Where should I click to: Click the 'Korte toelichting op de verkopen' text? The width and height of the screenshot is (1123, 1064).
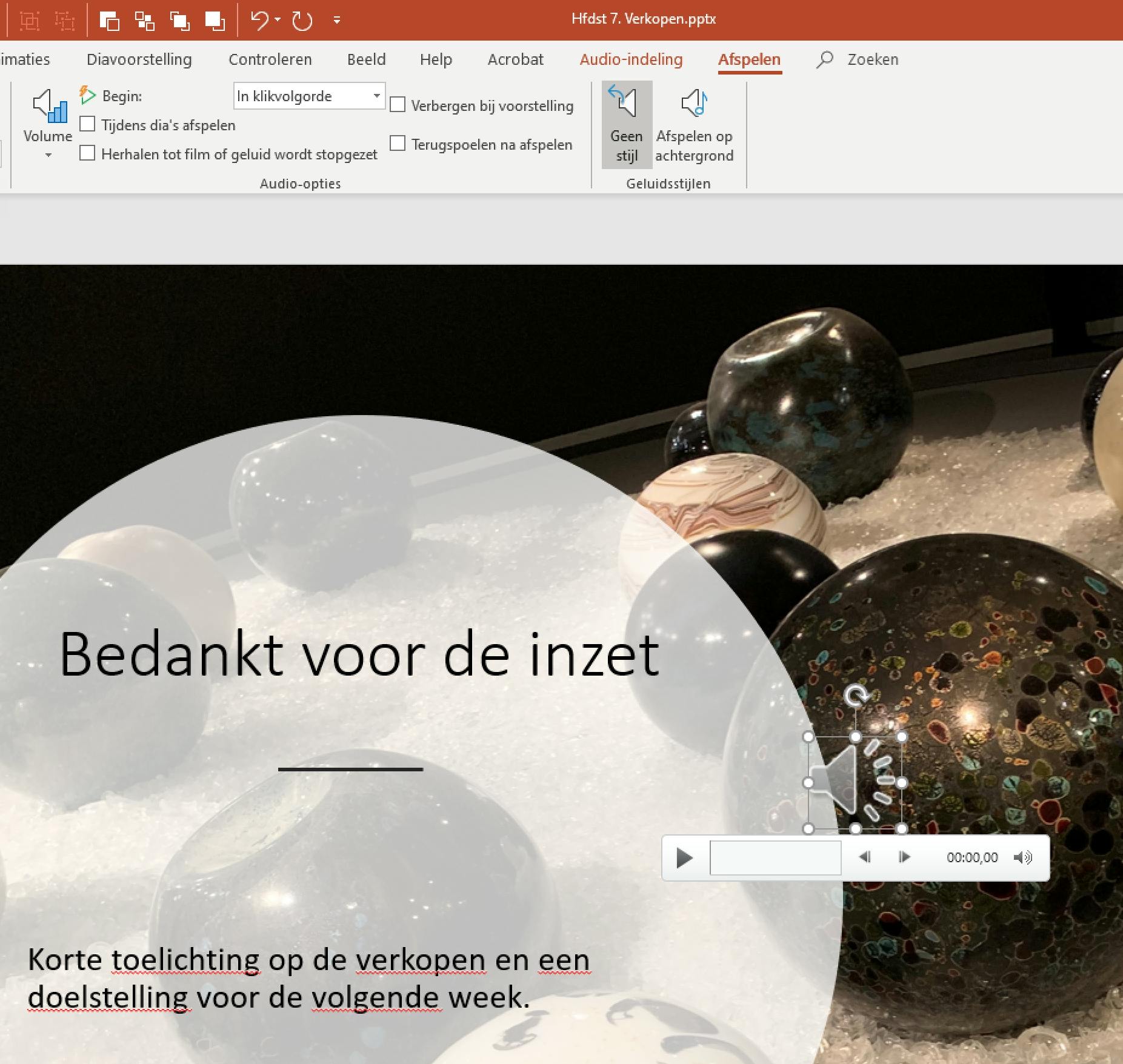pyautogui.click(x=257, y=960)
